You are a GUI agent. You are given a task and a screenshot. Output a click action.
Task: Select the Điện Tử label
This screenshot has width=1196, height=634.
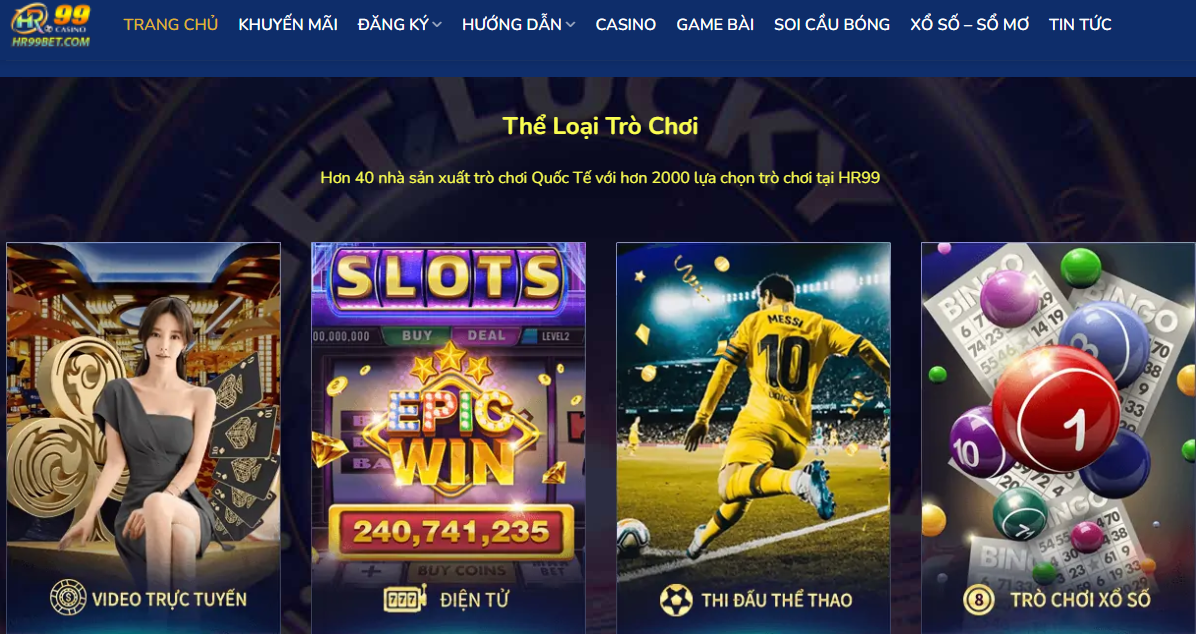(474, 600)
